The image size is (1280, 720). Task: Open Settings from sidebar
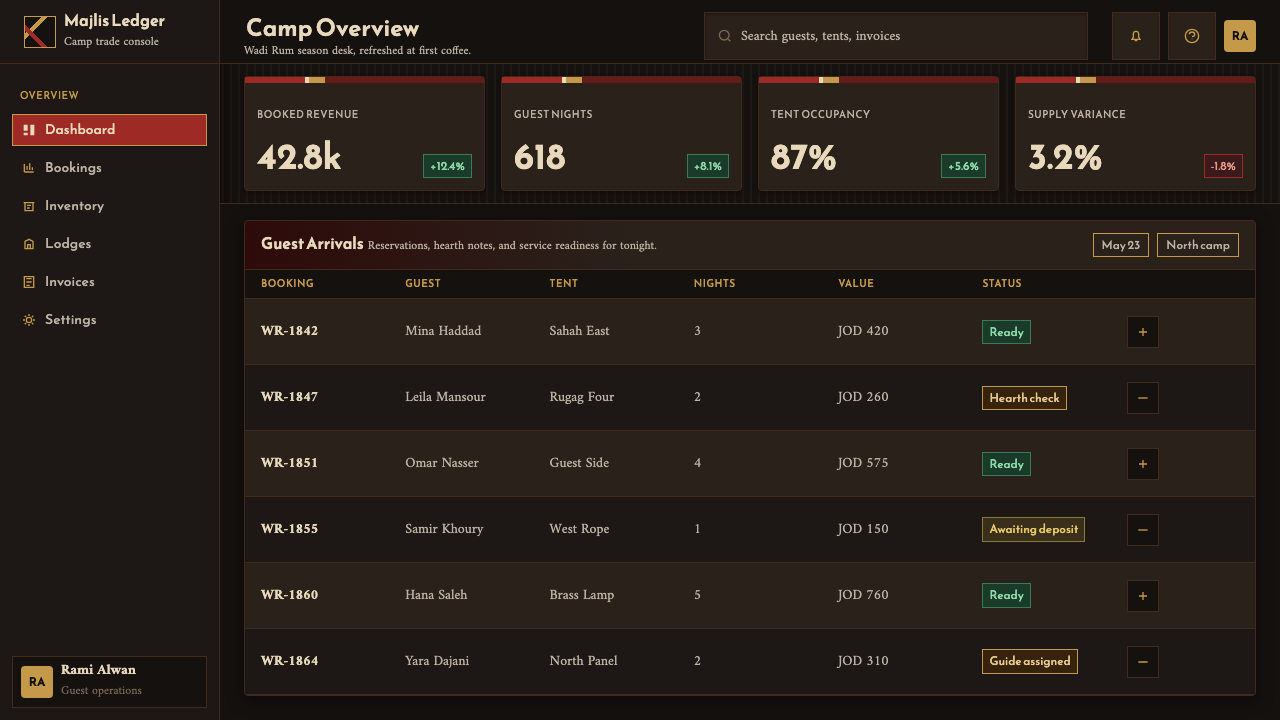tap(109, 320)
